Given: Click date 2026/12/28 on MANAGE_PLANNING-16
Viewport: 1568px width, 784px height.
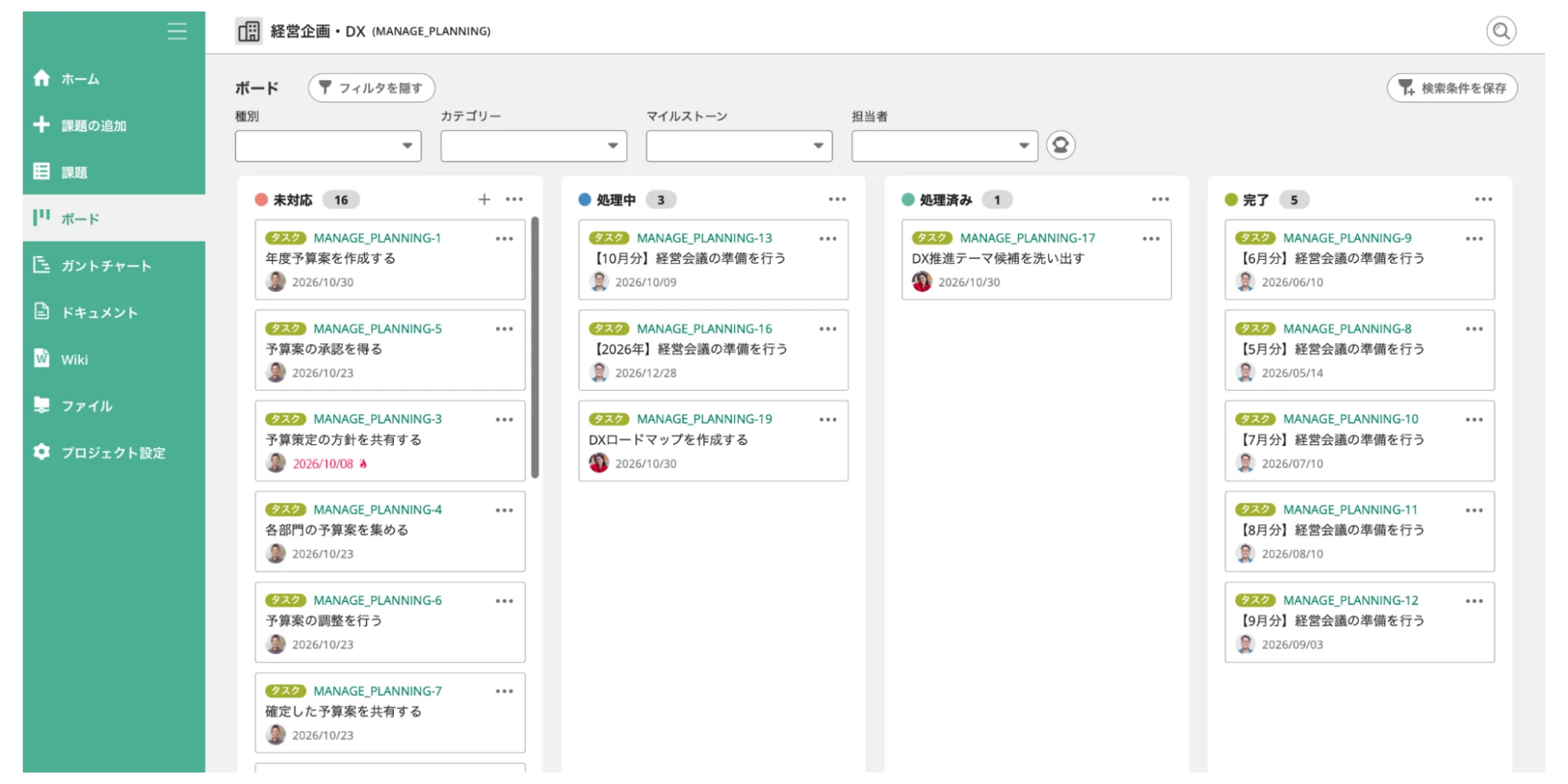Looking at the screenshot, I should click(646, 373).
